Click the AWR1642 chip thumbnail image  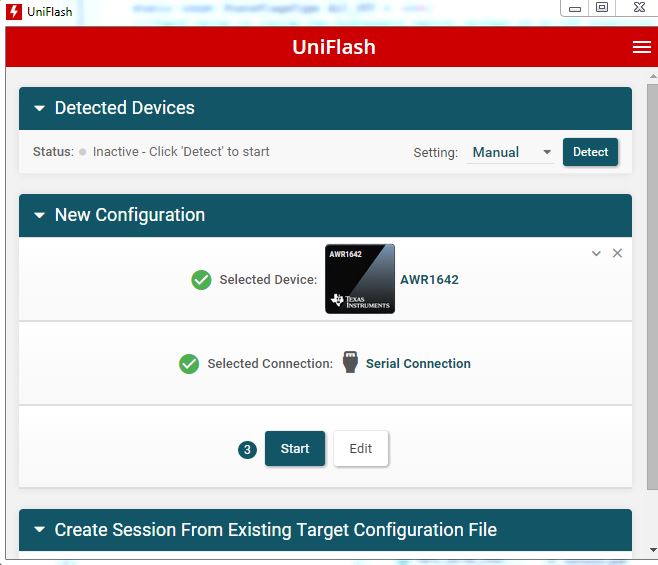[x=360, y=279]
